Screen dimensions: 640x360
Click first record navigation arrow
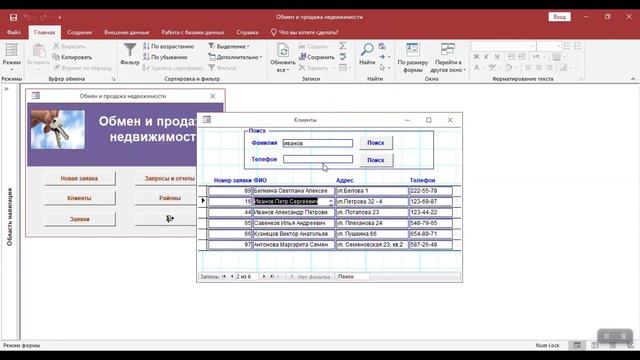[x=224, y=277]
